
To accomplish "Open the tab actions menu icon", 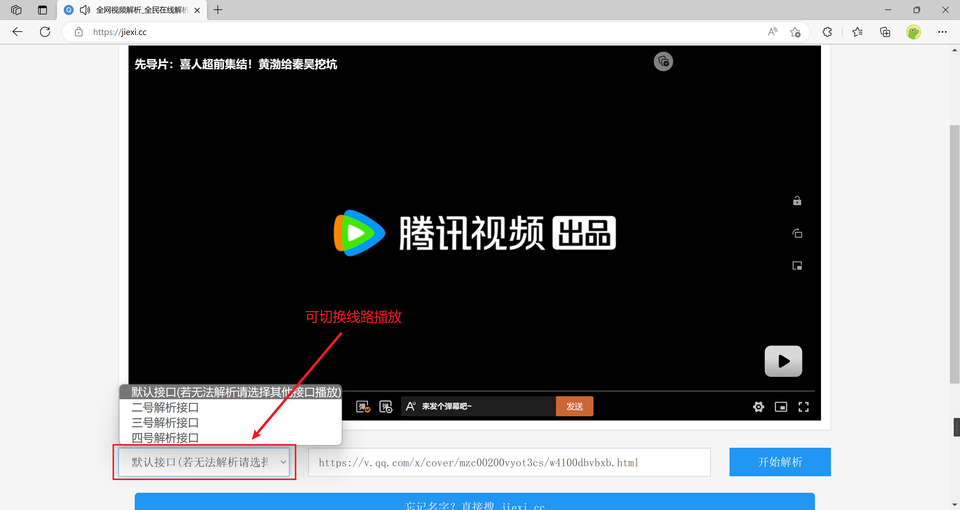I will coord(42,10).
